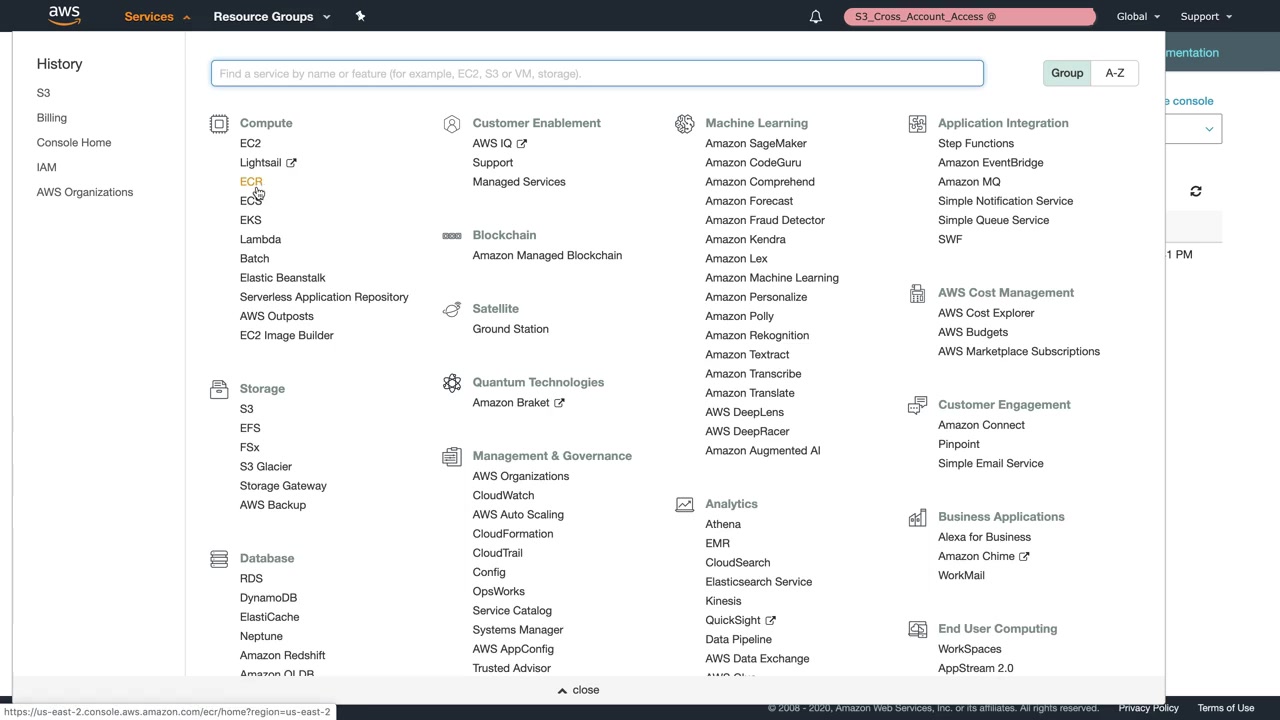The image size is (1280, 720).
Task: Switch service view to Group
Action: click(1067, 73)
